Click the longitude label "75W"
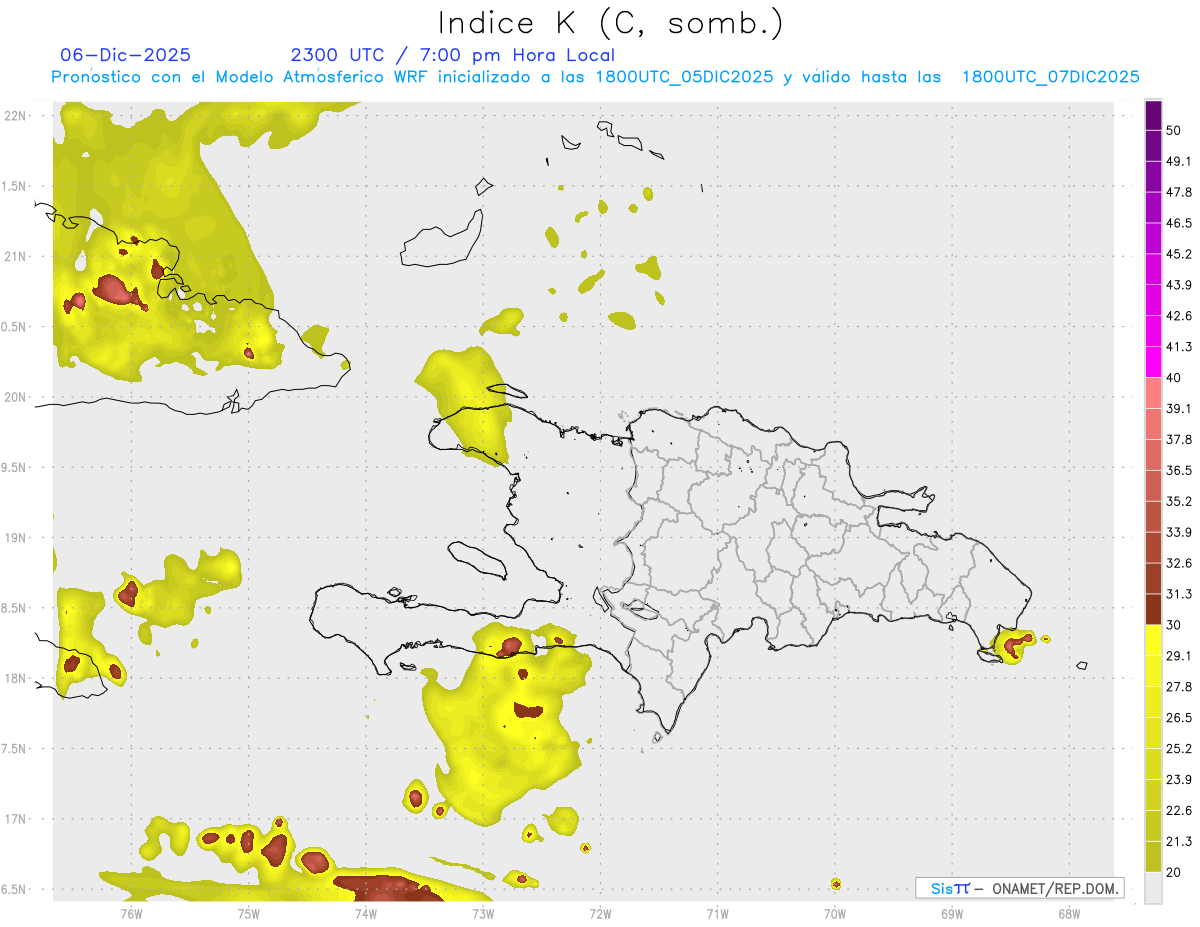The width and height of the screenshot is (1200, 927). [x=248, y=913]
